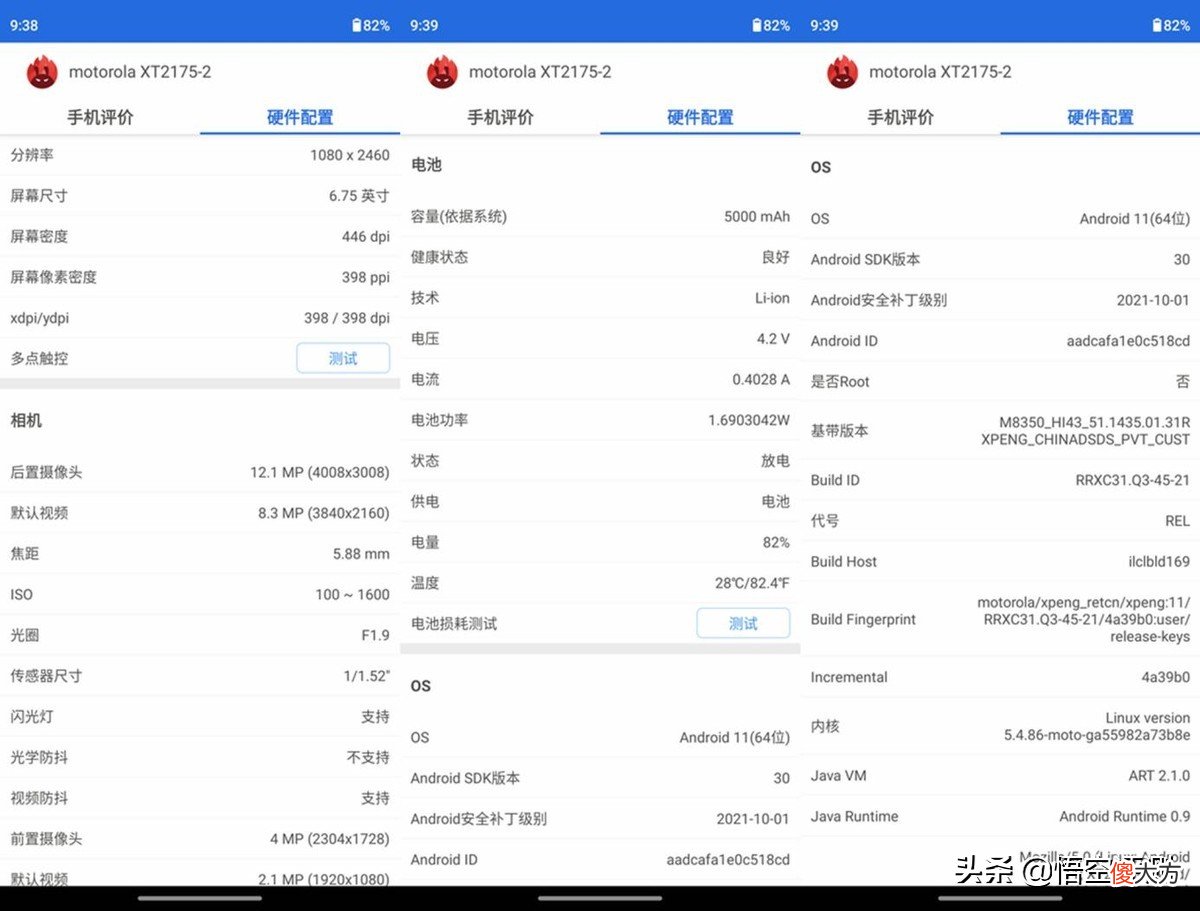Select 硬件配置 tab in the middle screen
1200x911 pixels.
coord(700,117)
